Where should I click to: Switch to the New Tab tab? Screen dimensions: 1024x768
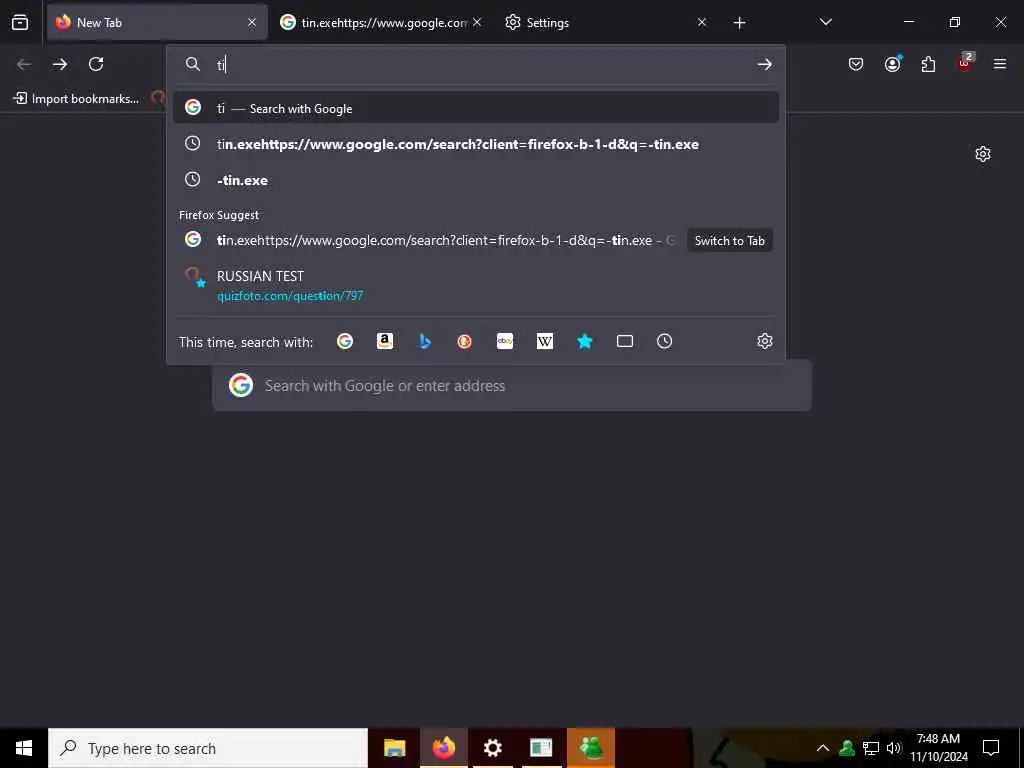tap(157, 22)
